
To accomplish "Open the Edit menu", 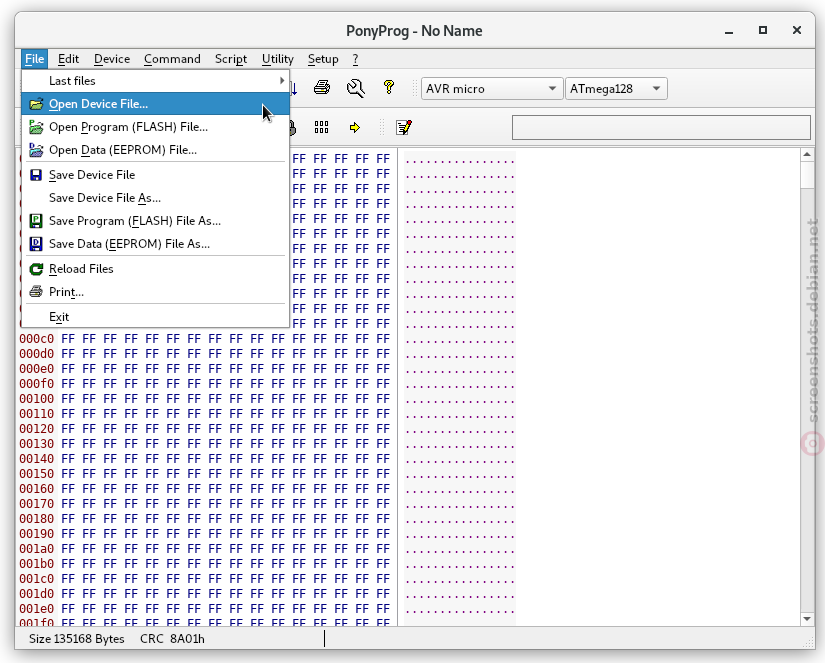I will pyautogui.click(x=68, y=59).
